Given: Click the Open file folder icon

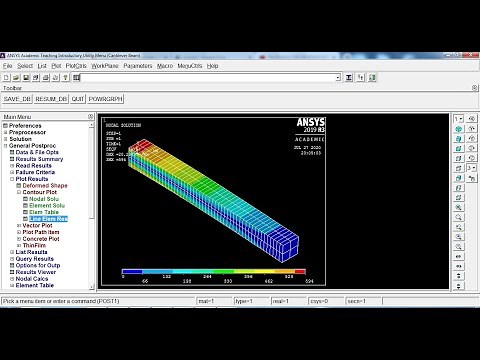Looking at the screenshot, I should click(x=16, y=78).
